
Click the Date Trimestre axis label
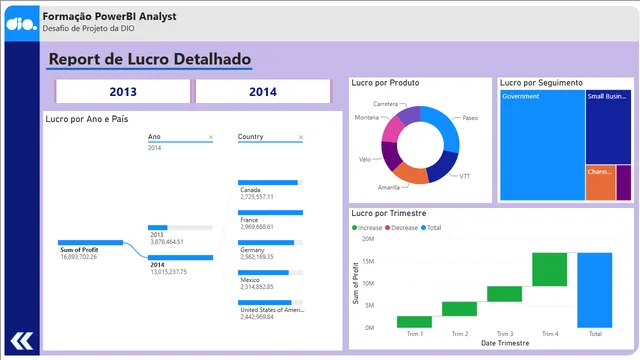(505, 343)
